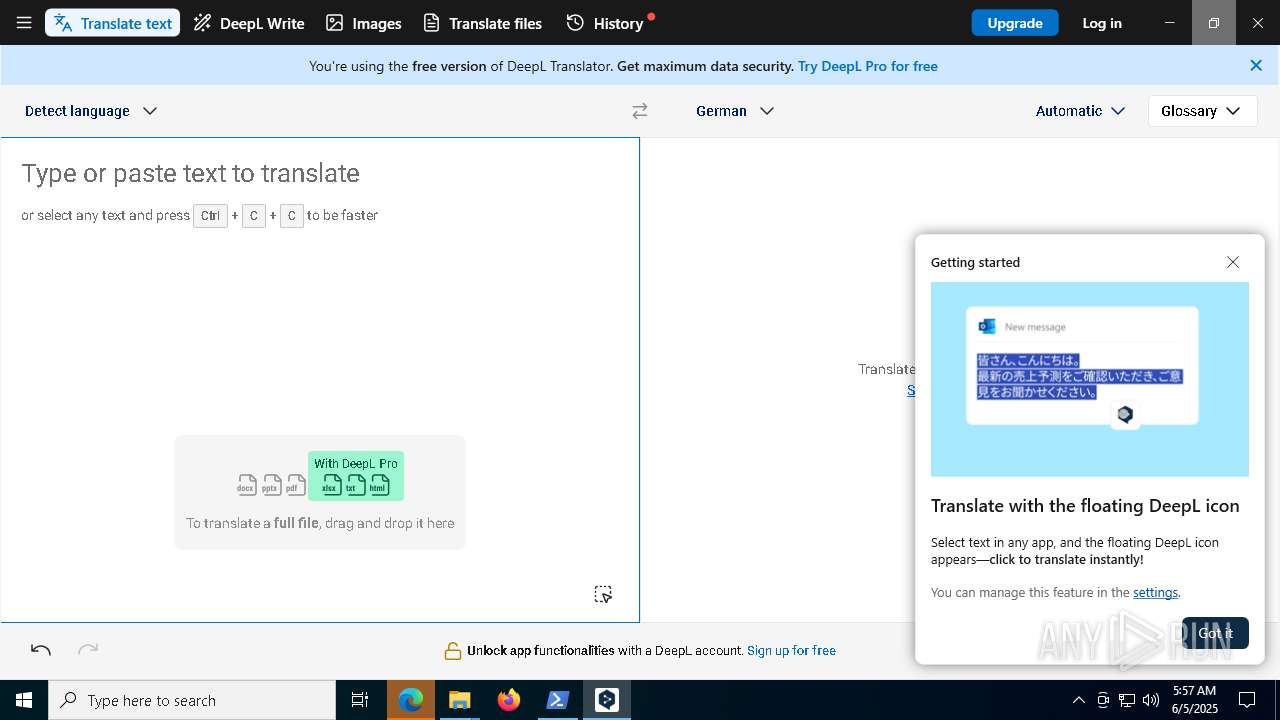Click the Upgrade button
The image size is (1280, 720).
point(1015,23)
